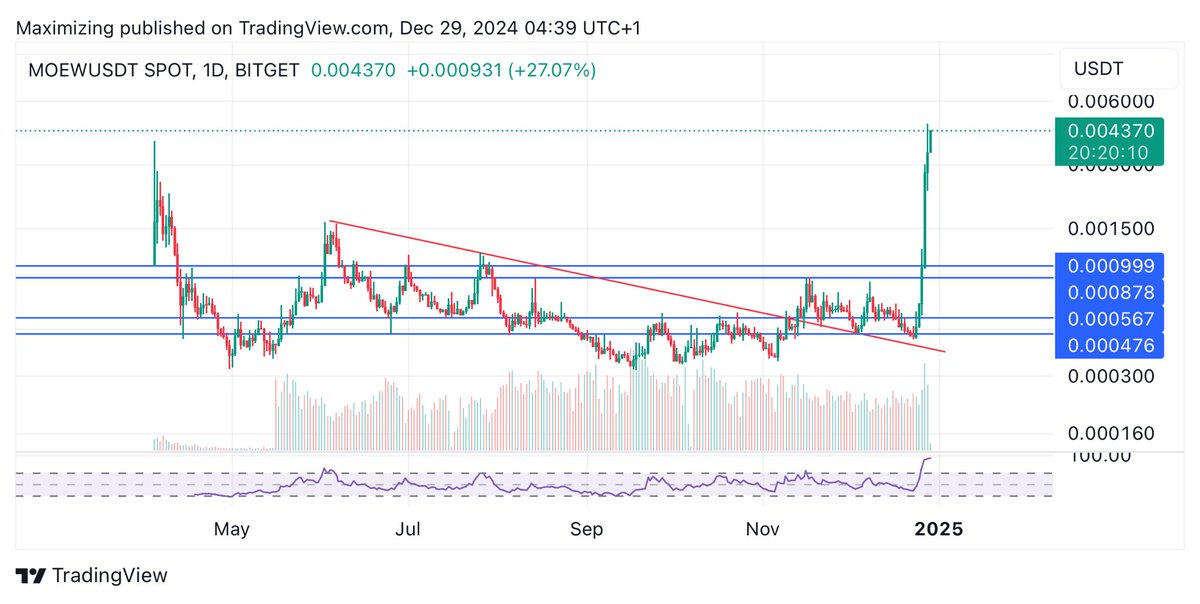Select the 0.000476 price level label
1200x604 pixels.
[x=1110, y=346]
